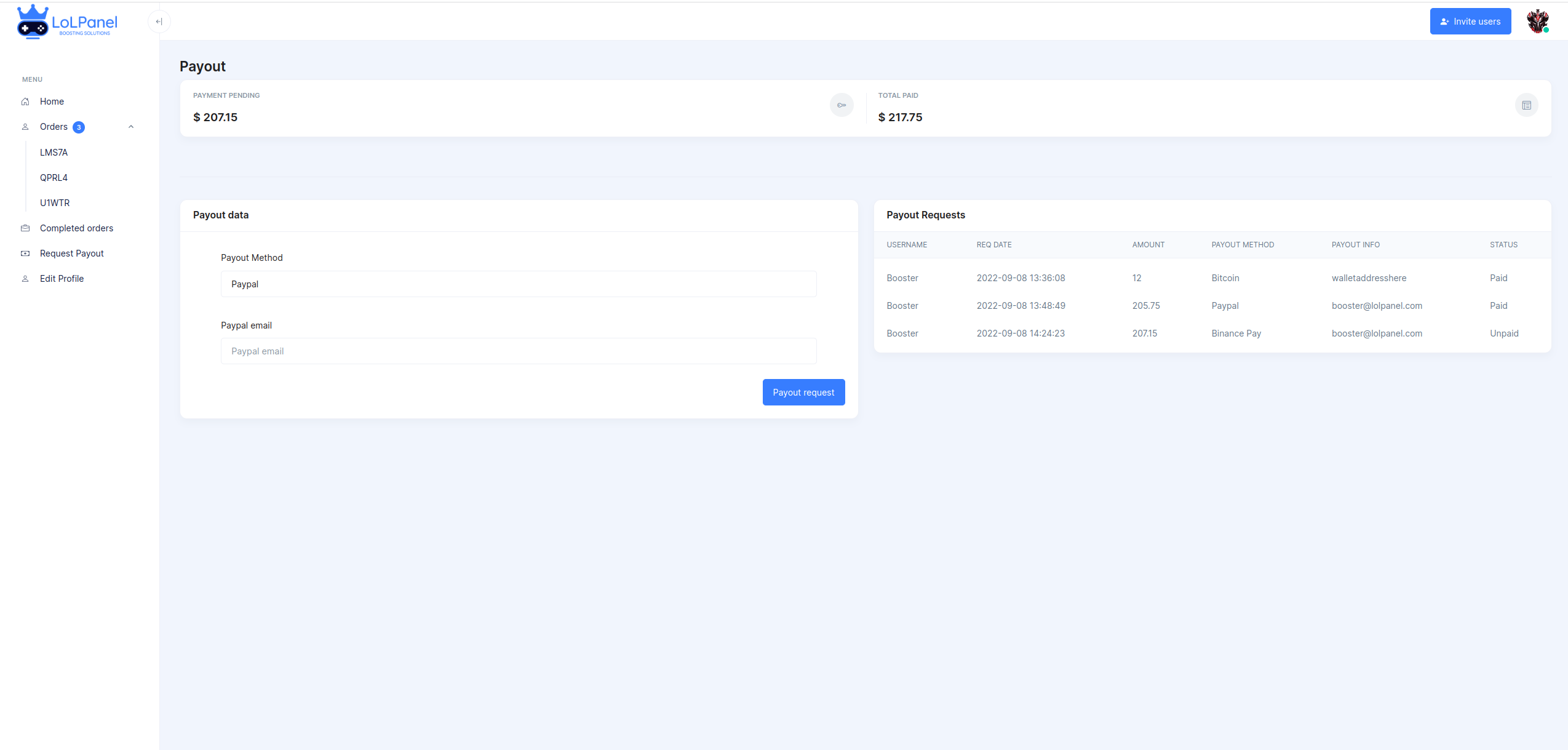
Task: Open order QPRL4 in the sidebar
Action: pos(54,178)
